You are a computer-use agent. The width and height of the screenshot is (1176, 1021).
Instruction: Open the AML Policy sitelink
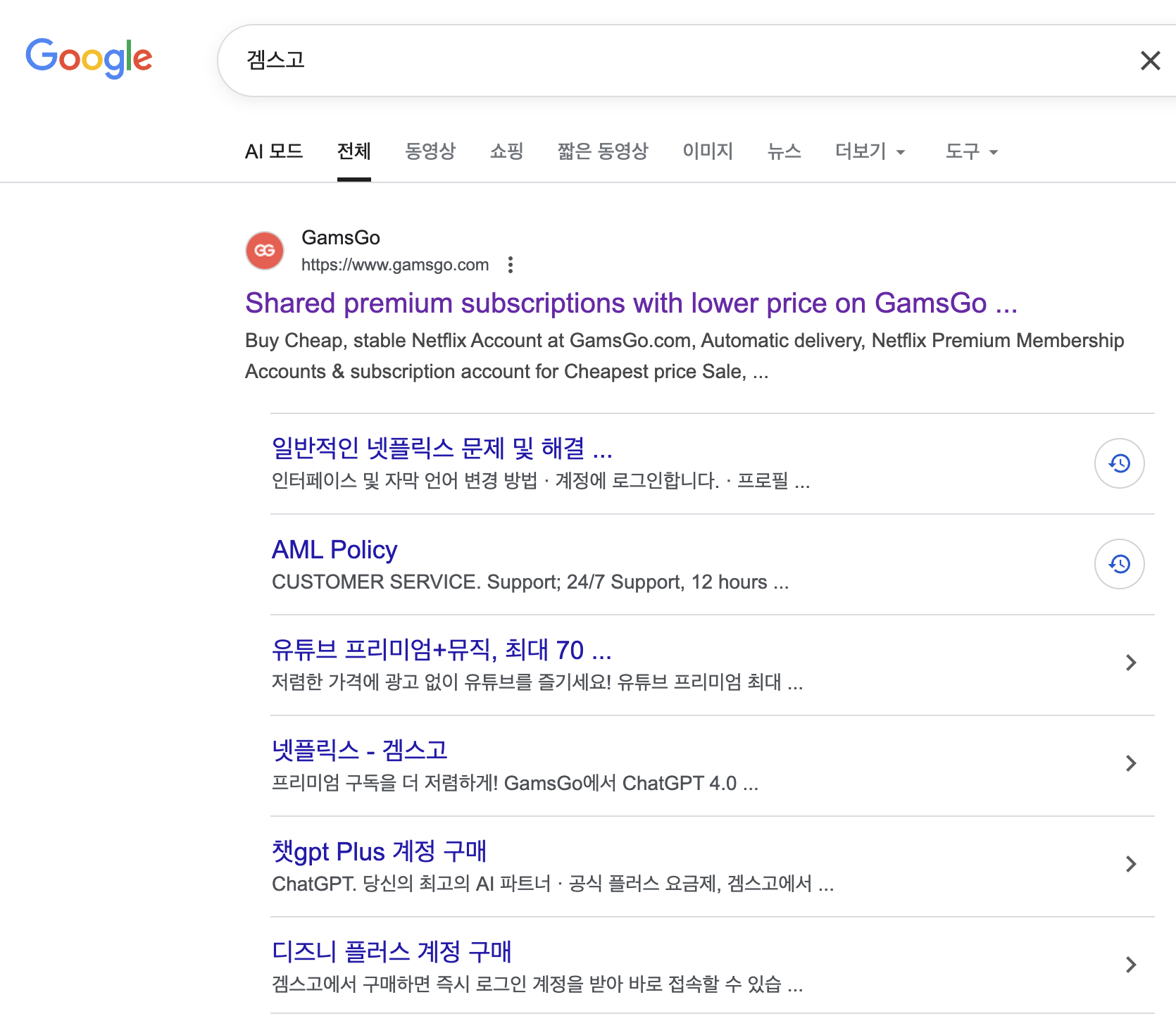(334, 549)
